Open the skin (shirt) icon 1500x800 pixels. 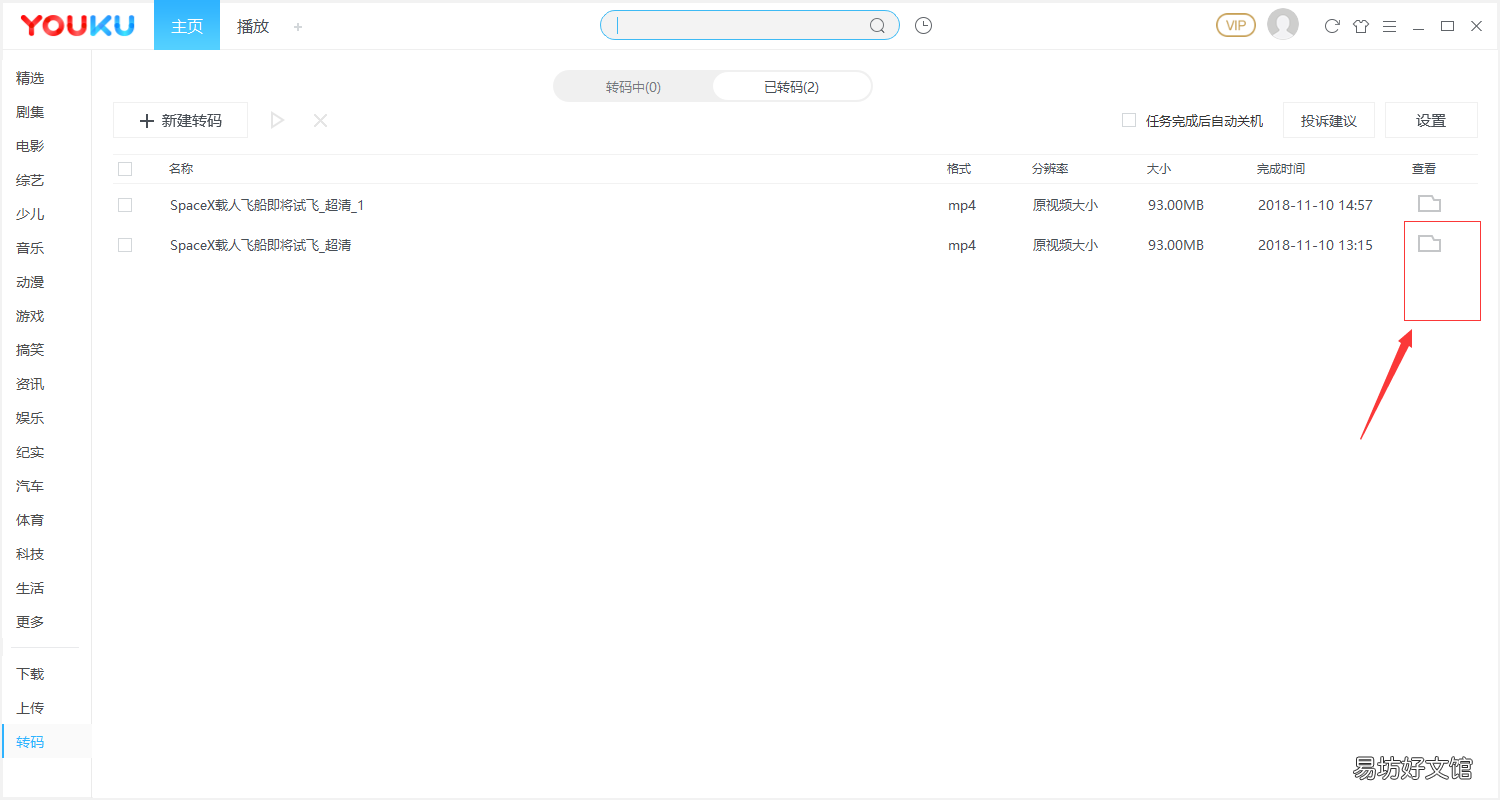point(1361,26)
